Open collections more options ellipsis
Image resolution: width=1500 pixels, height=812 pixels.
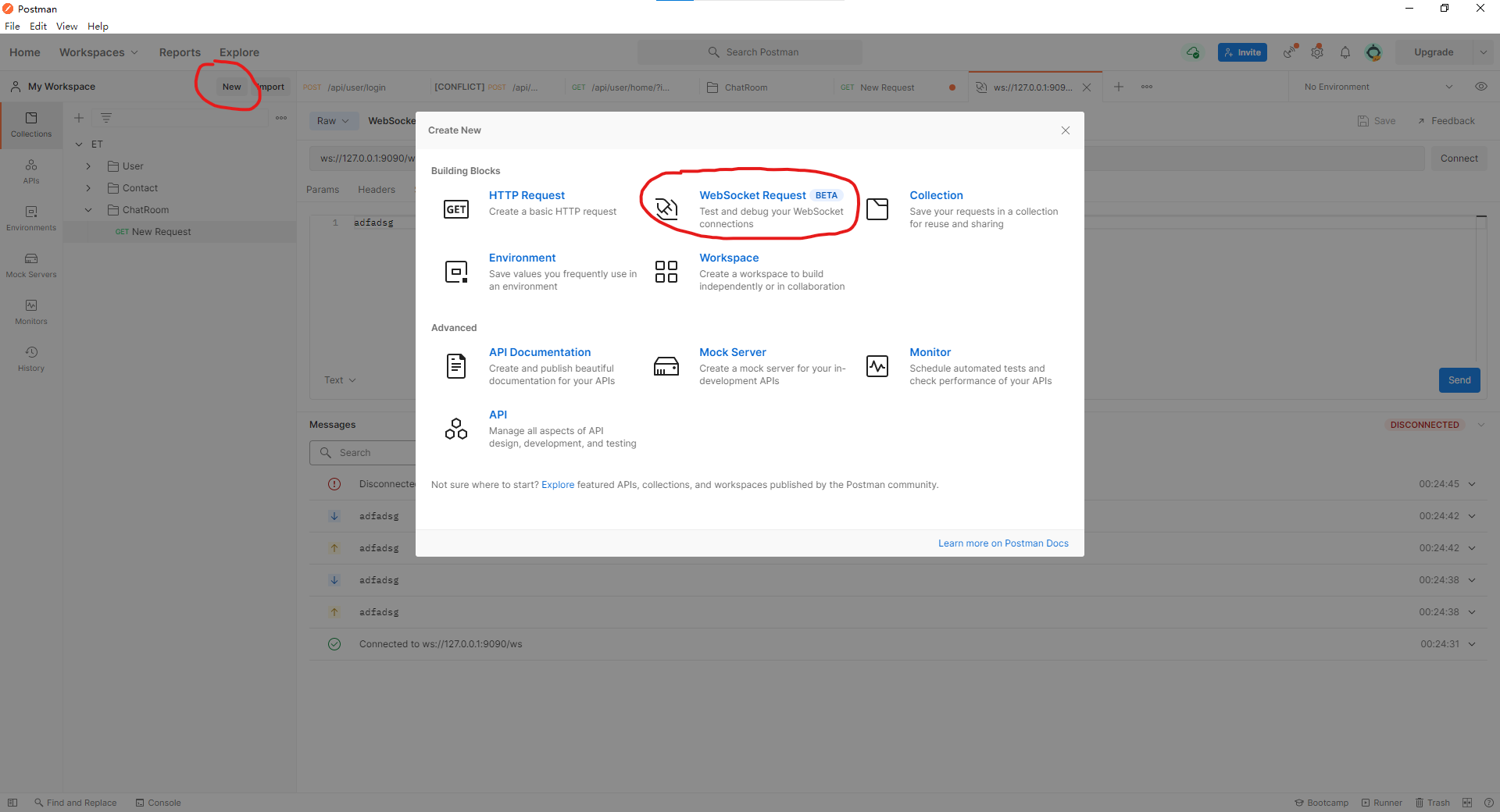tap(281, 118)
